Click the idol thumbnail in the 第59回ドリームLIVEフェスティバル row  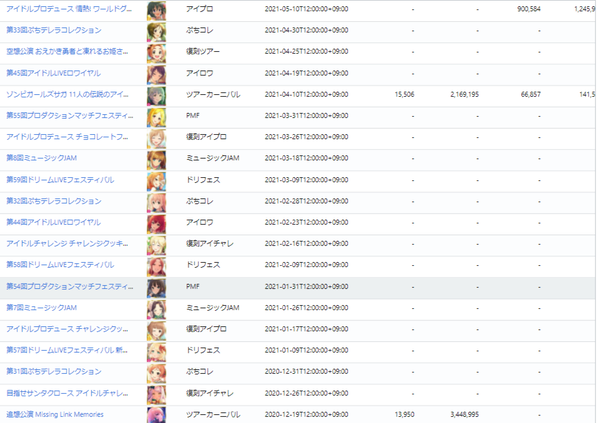point(157,182)
